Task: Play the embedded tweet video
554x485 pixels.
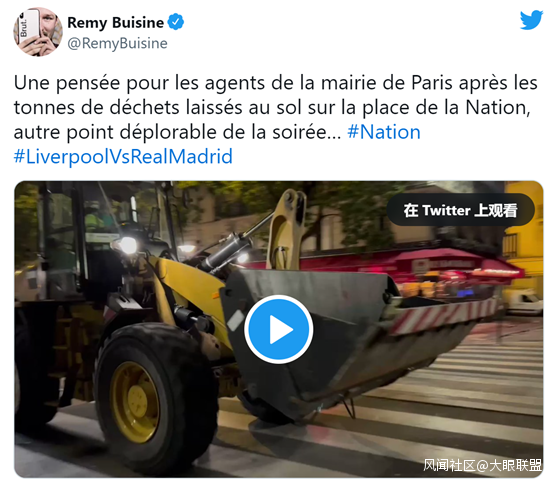Action: [x=278, y=329]
